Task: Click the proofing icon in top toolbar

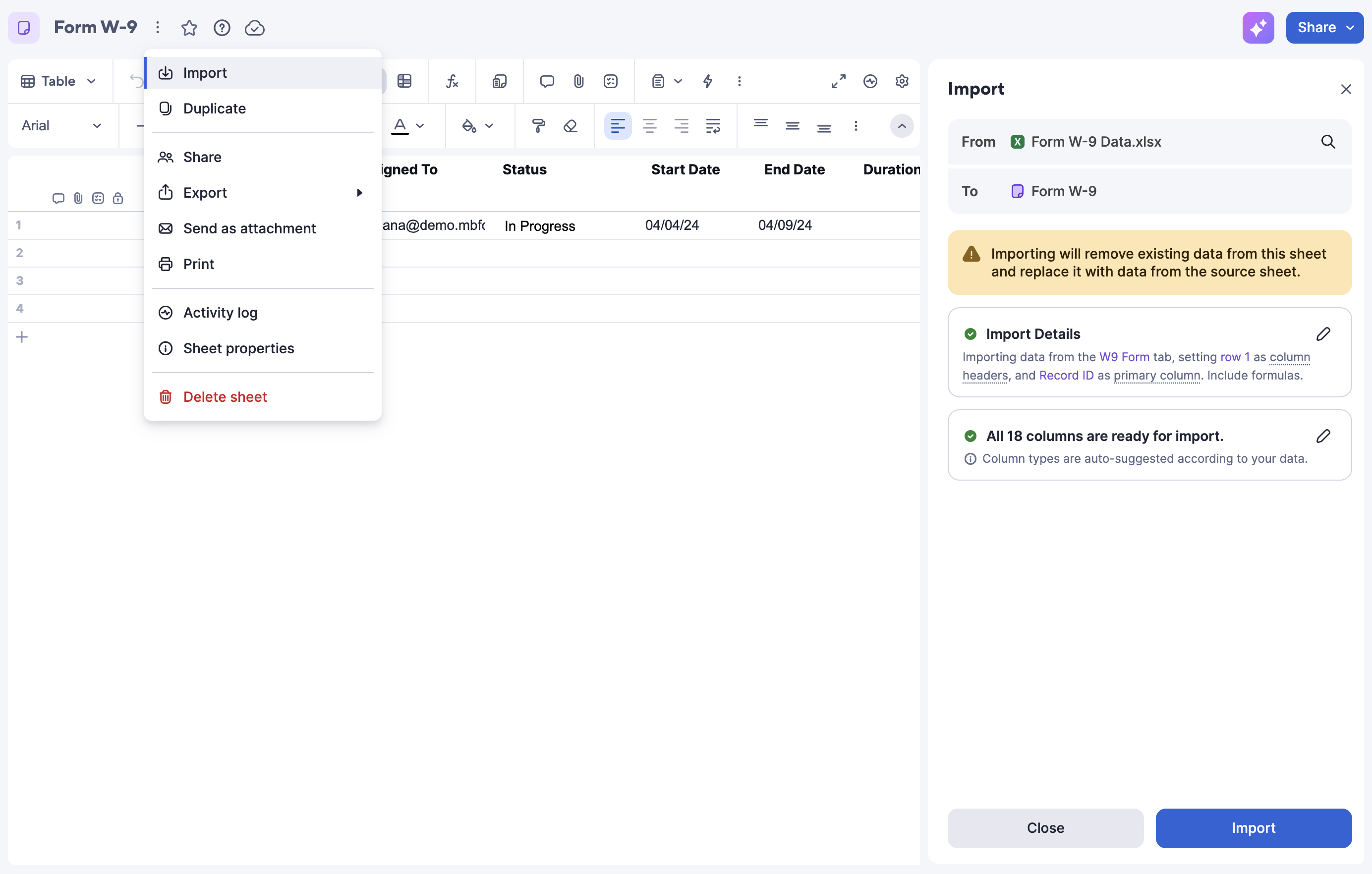Action: pos(611,81)
